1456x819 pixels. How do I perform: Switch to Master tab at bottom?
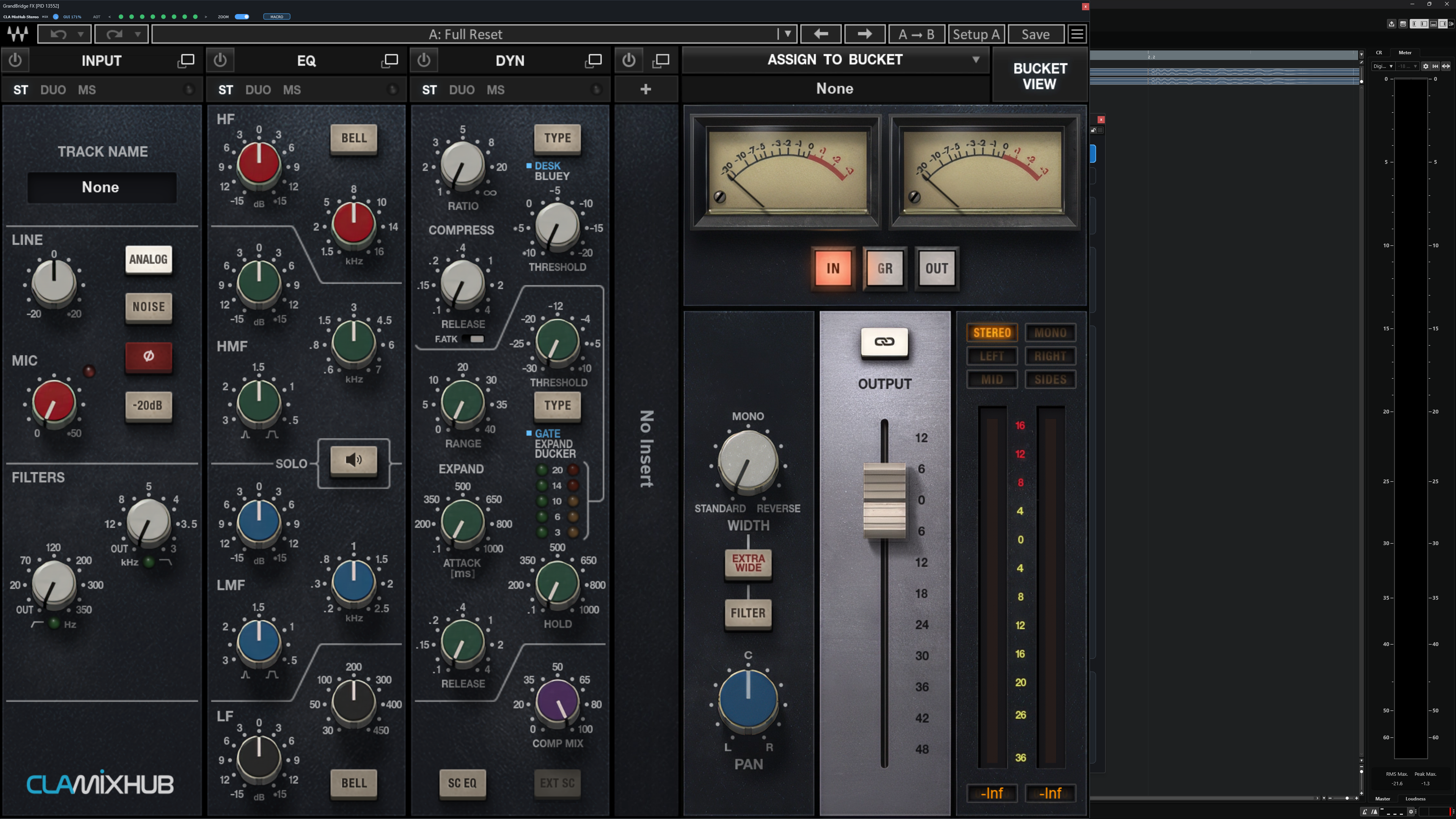coord(1382,799)
